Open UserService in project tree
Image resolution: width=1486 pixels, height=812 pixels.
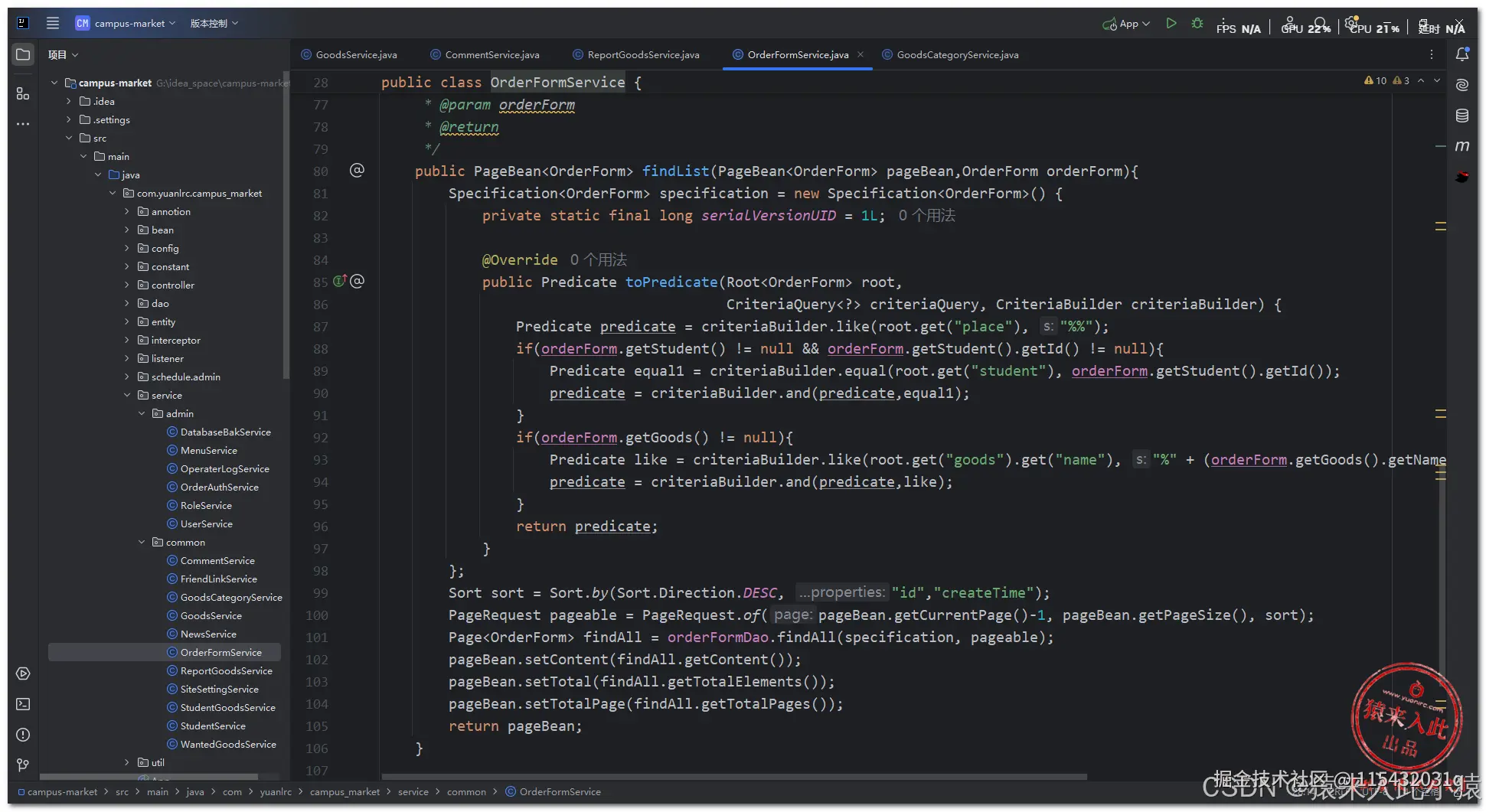[207, 523]
